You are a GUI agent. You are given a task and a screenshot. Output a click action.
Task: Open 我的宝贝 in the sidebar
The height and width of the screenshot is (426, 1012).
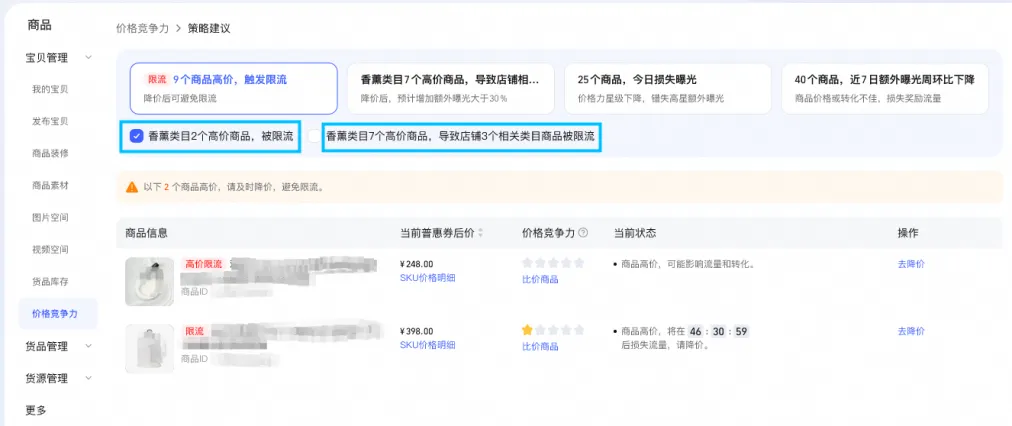point(50,89)
